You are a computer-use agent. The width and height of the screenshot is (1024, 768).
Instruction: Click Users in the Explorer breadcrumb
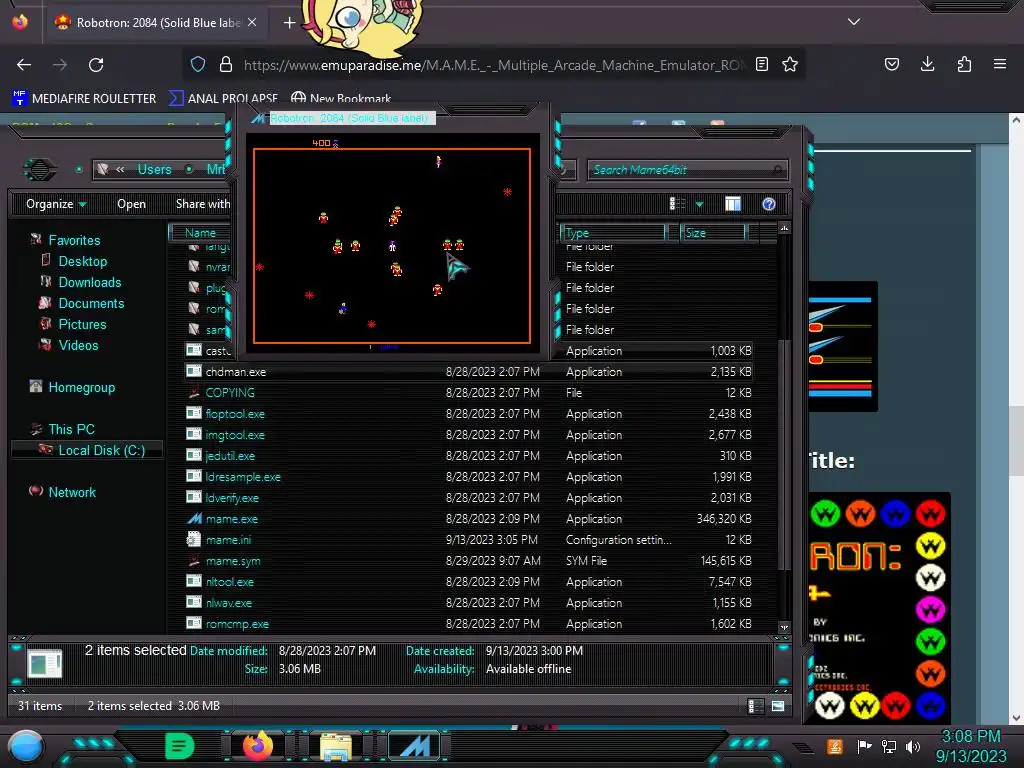(x=154, y=169)
